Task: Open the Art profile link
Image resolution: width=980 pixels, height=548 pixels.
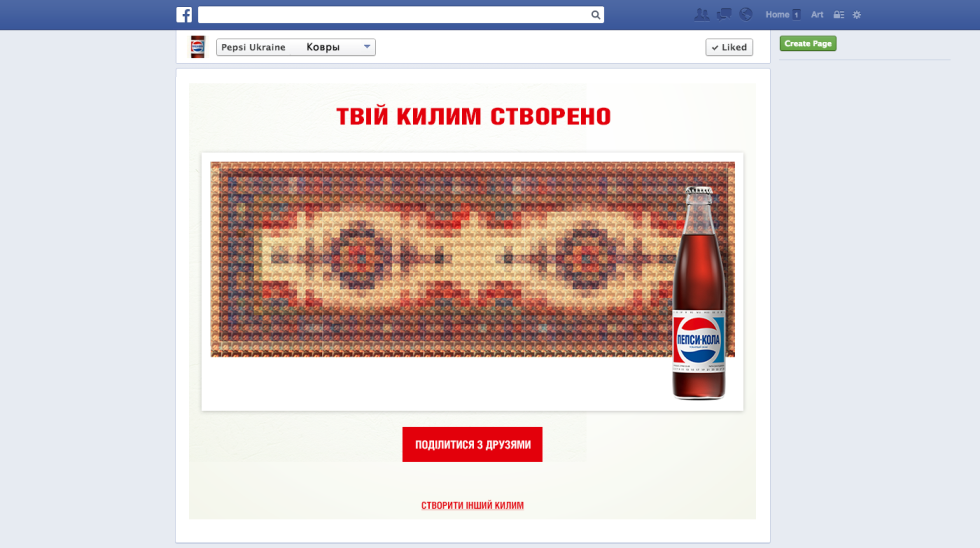Action: (817, 15)
